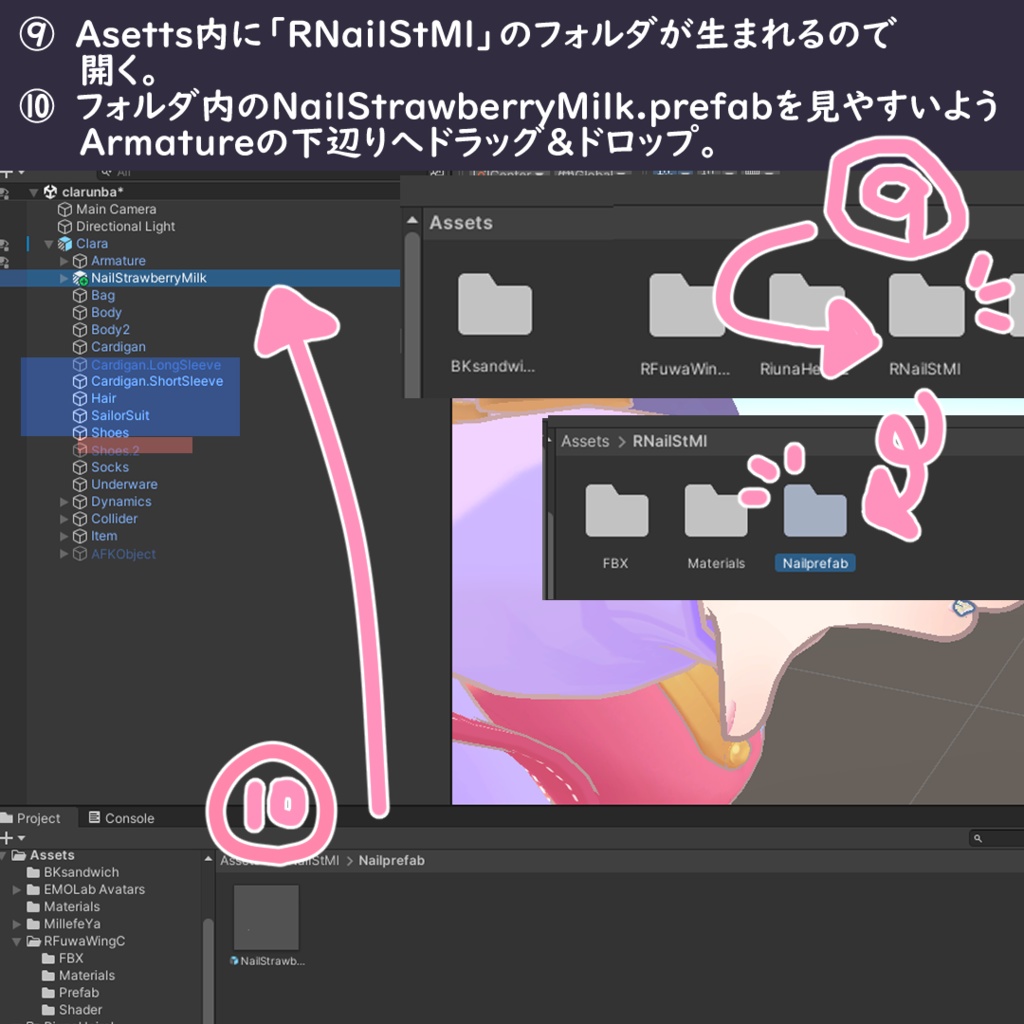The width and height of the screenshot is (1024, 1024).
Task: Open the Nailprefab folder
Action: click(x=815, y=511)
